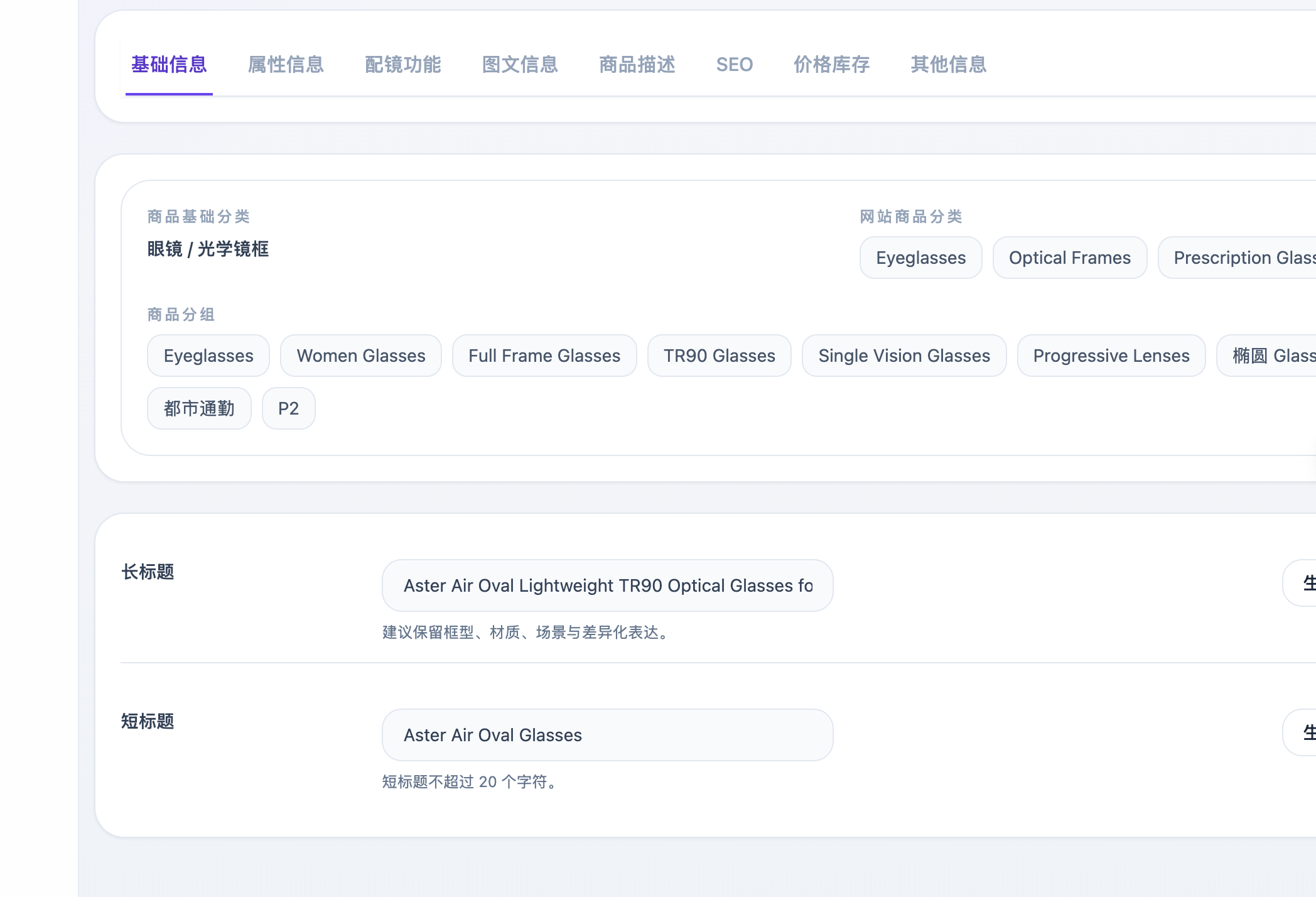The height and width of the screenshot is (897, 1316).
Task: Select the Optical Frames category chip
Action: [1070, 258]
